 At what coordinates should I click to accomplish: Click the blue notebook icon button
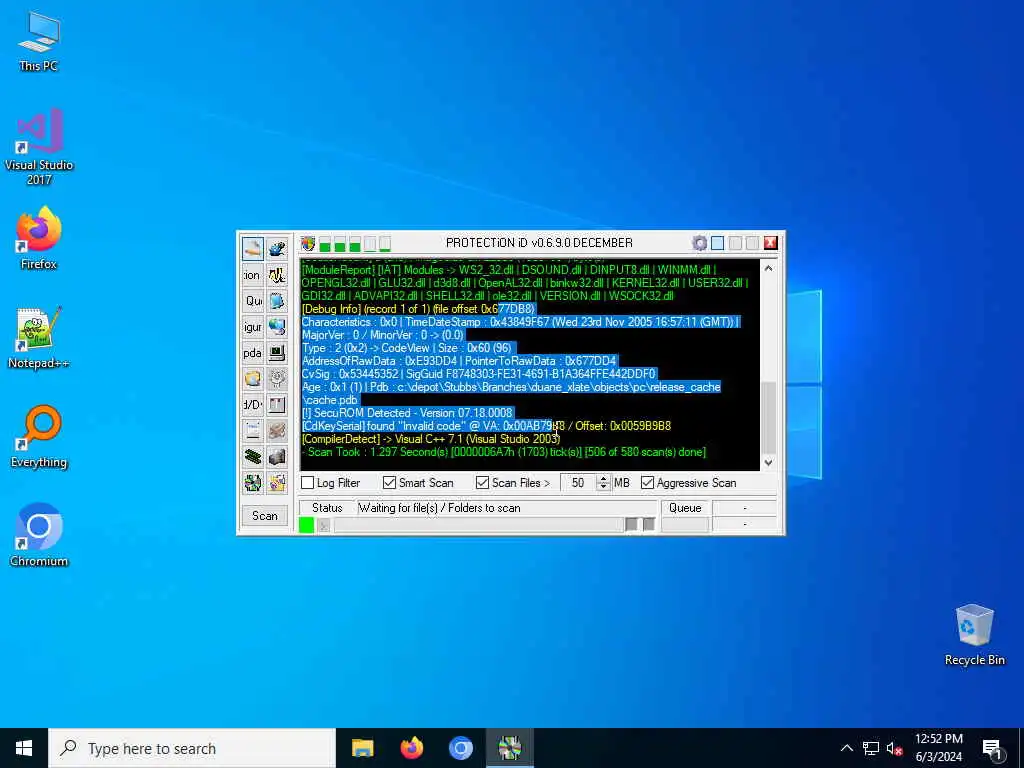pos(277,301)
